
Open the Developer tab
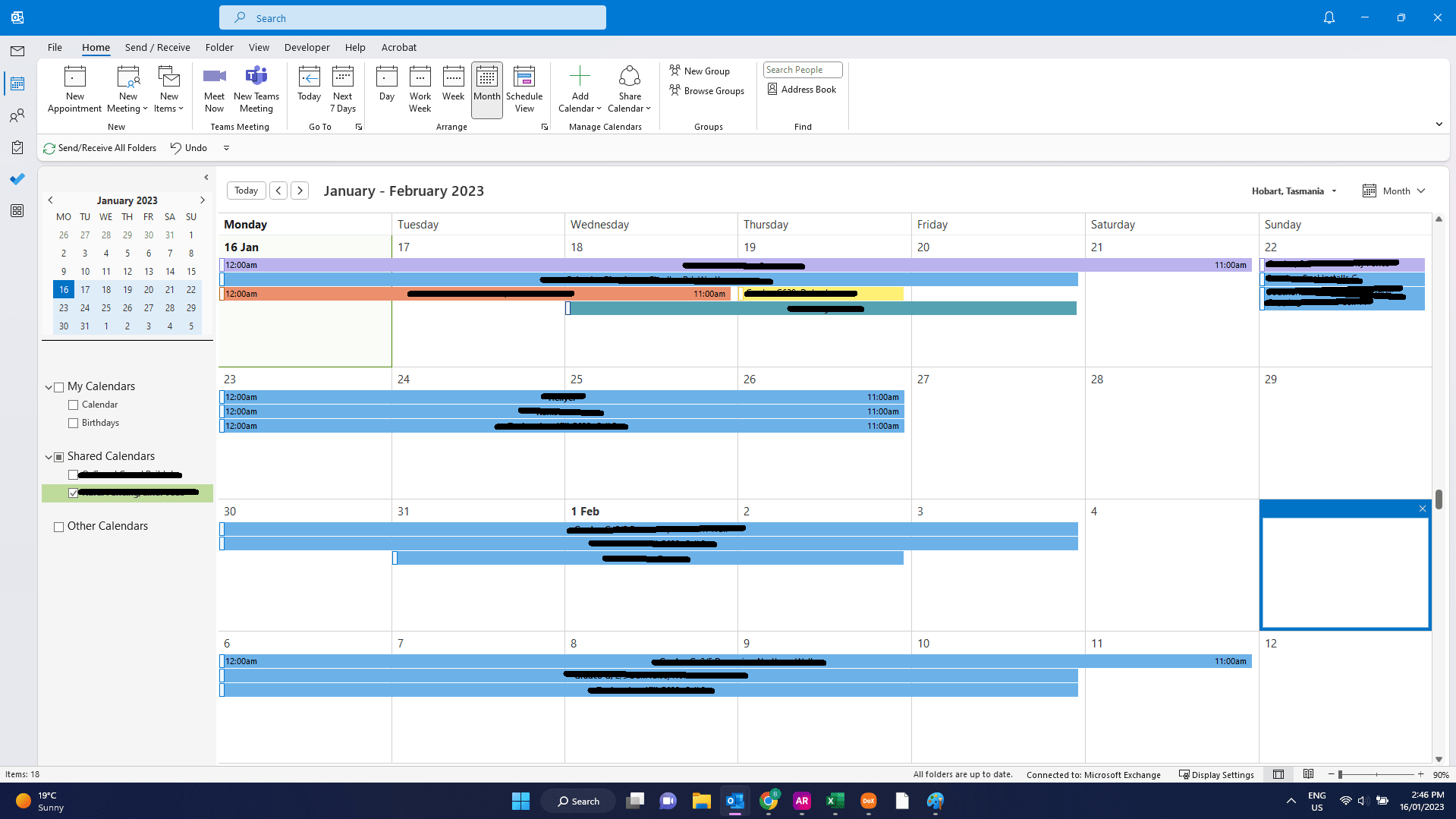(307, 47)
